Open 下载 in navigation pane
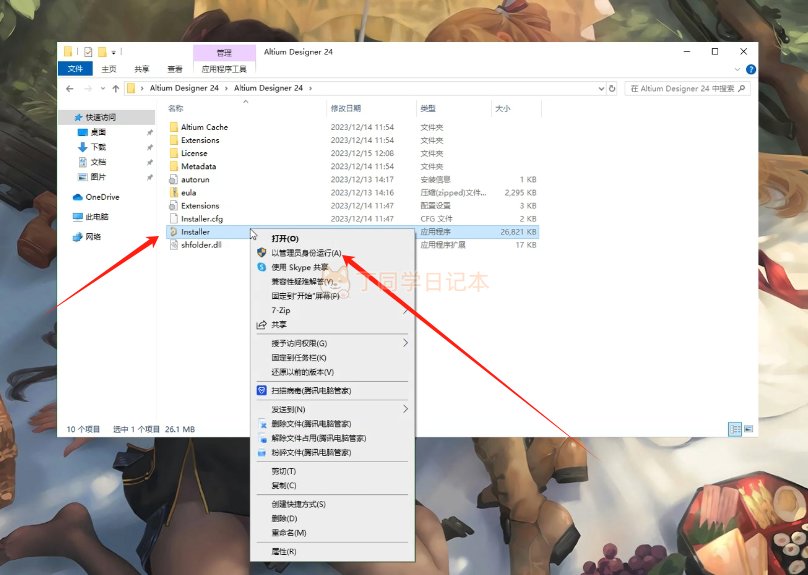Viewport: 808px width, 575px height. click(98, 147)
